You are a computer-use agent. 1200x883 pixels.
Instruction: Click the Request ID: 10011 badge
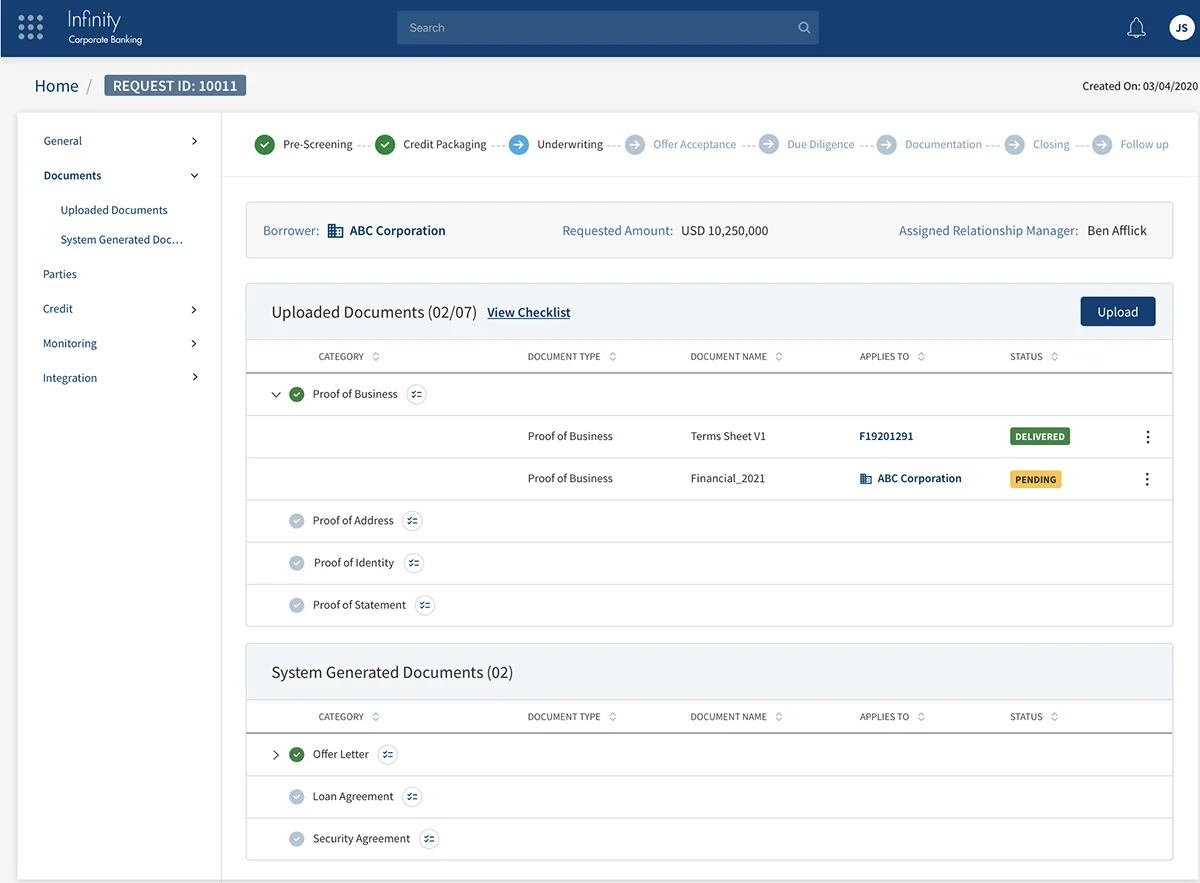175,86
